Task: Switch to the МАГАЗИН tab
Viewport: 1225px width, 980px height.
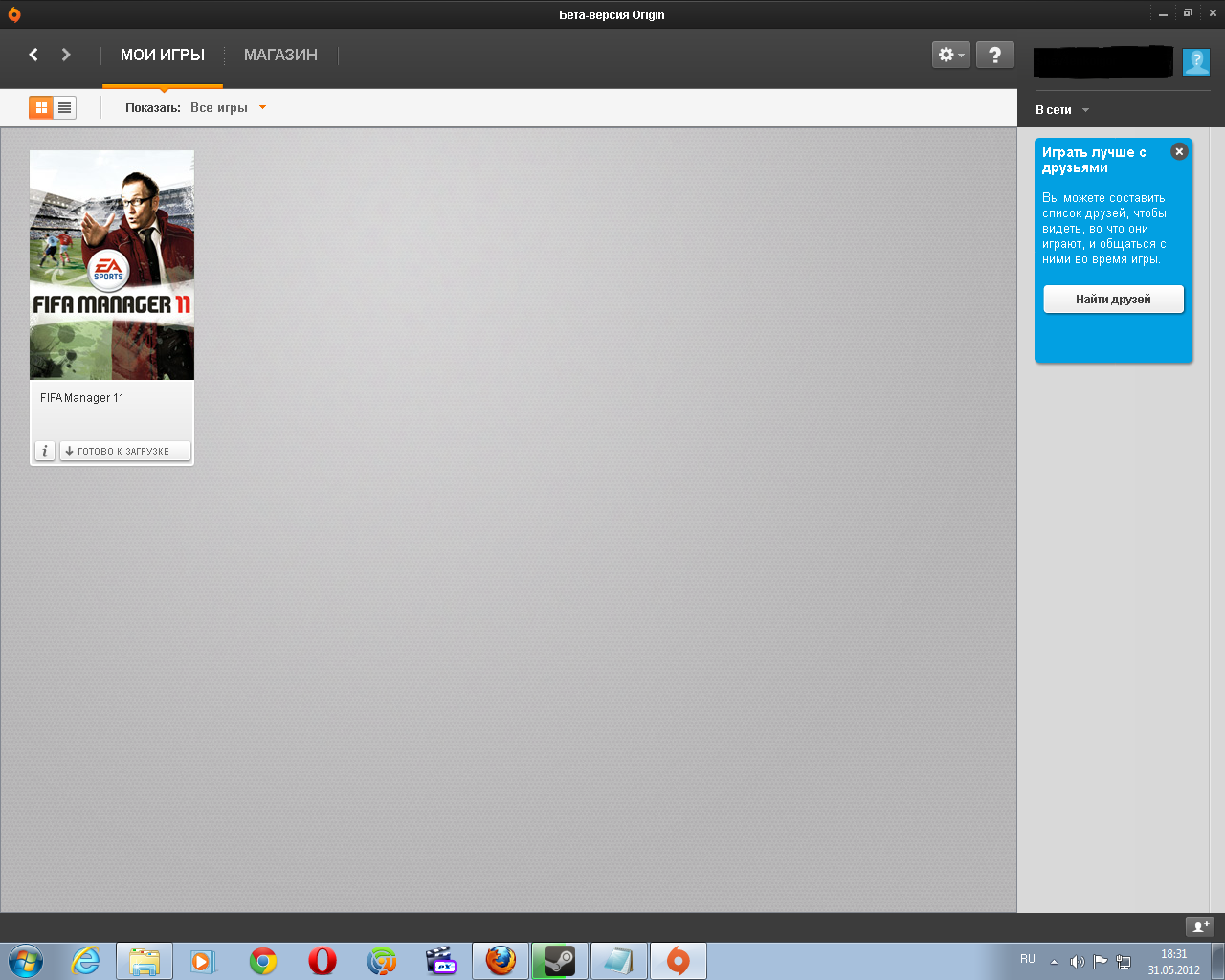Action: click(280, 55)
